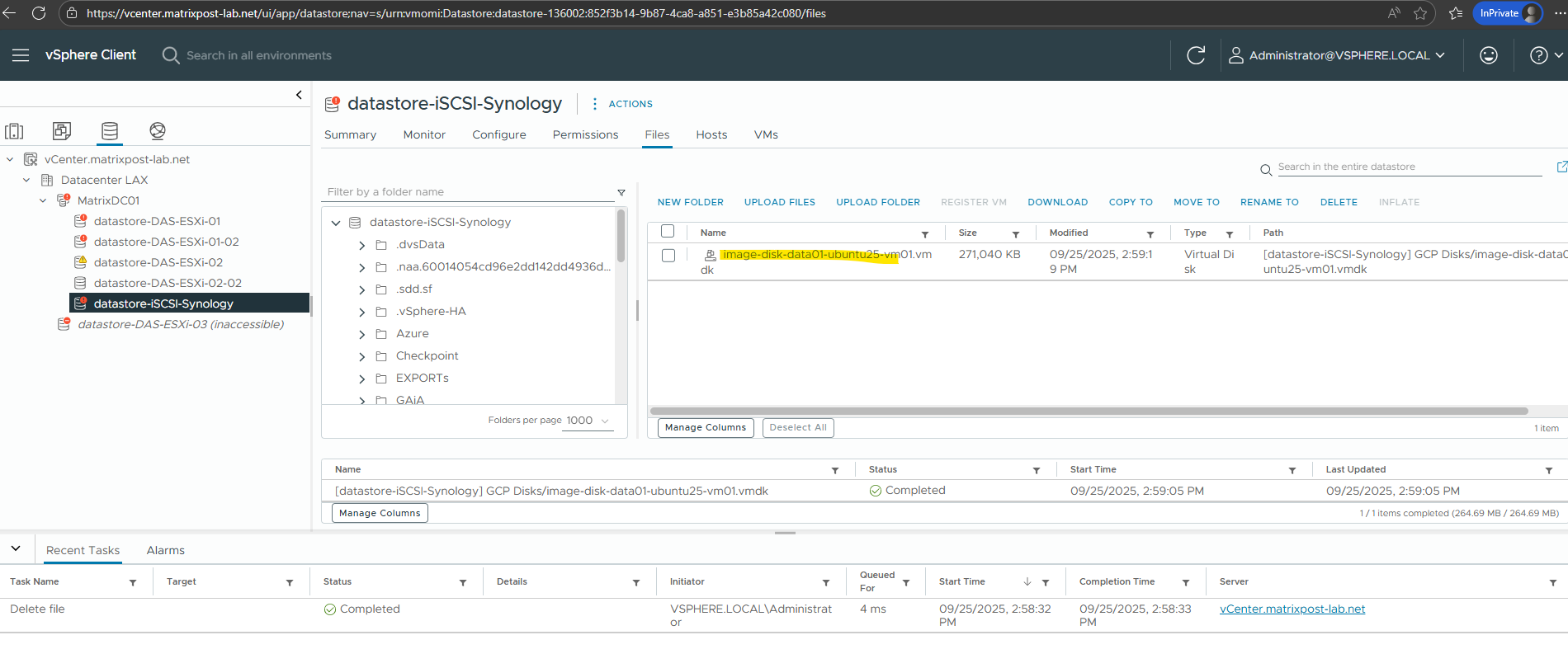Click the datastore search magnifier icon
The width and height of the screenshot is (1568, 668).
point(1266,170)
